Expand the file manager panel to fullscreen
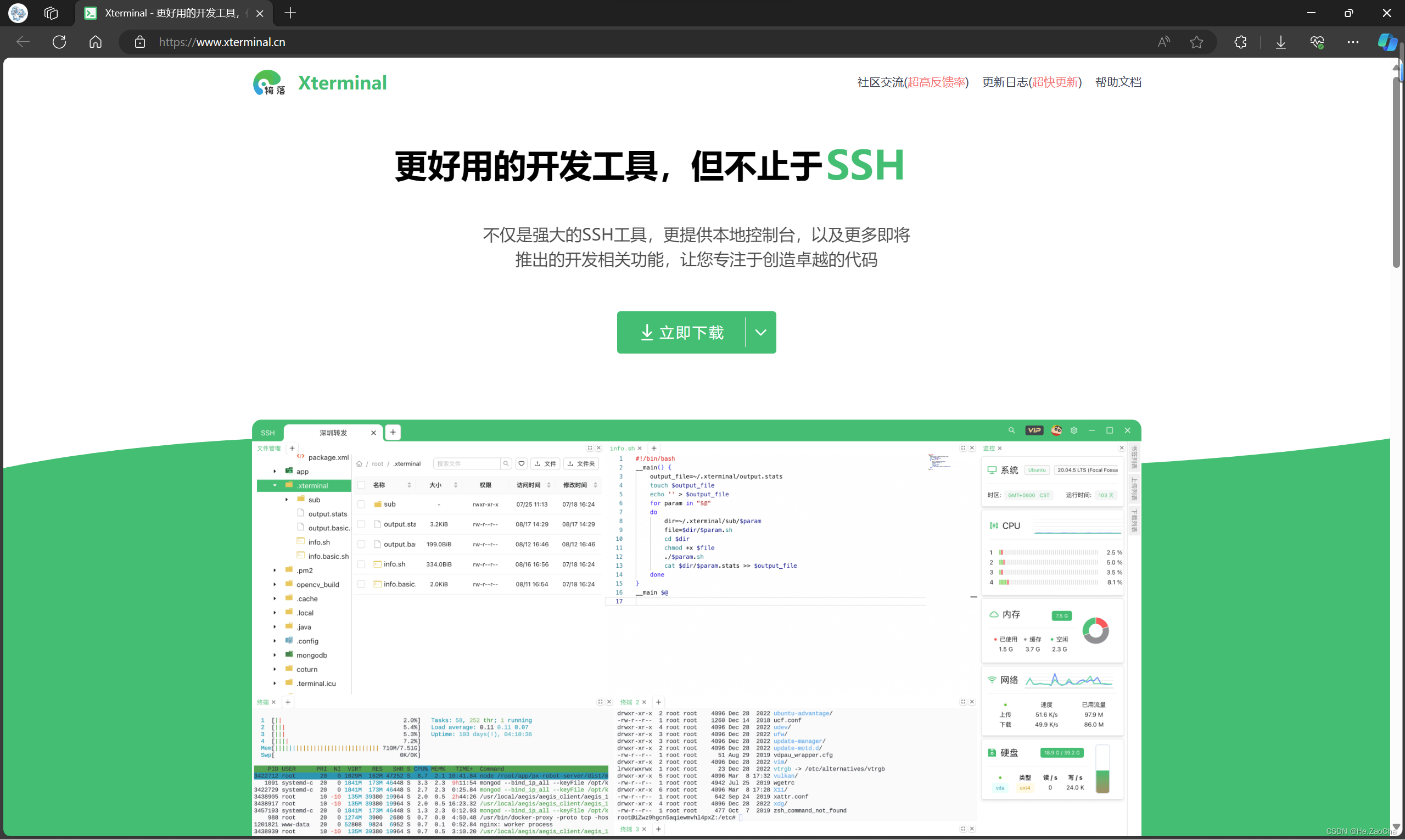The width and height of the screenshot is (1405, 840). [589, 447]
